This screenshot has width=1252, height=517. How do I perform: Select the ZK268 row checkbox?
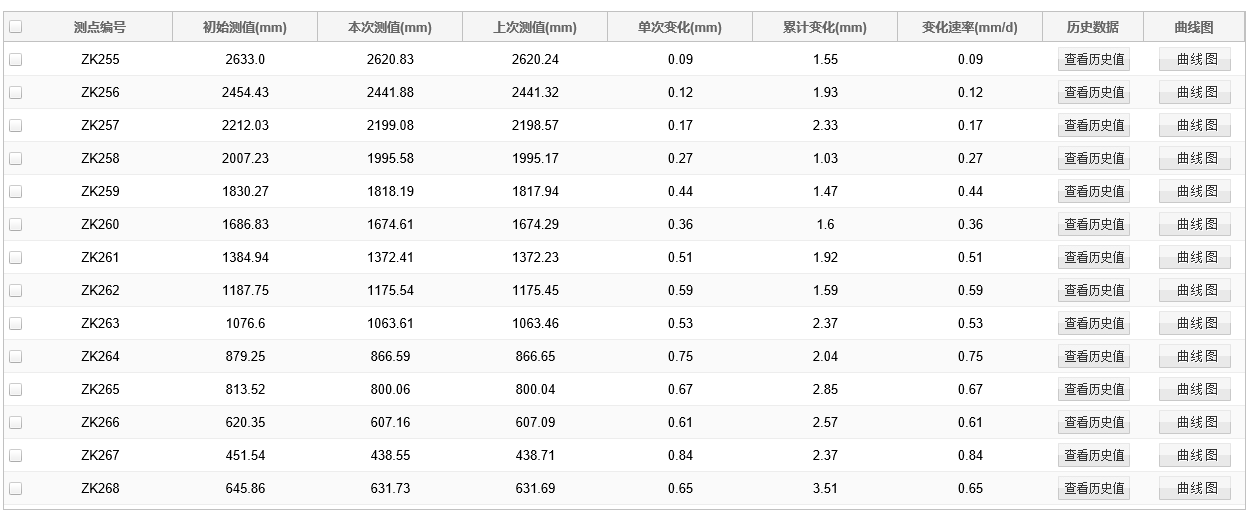point(15,488)
